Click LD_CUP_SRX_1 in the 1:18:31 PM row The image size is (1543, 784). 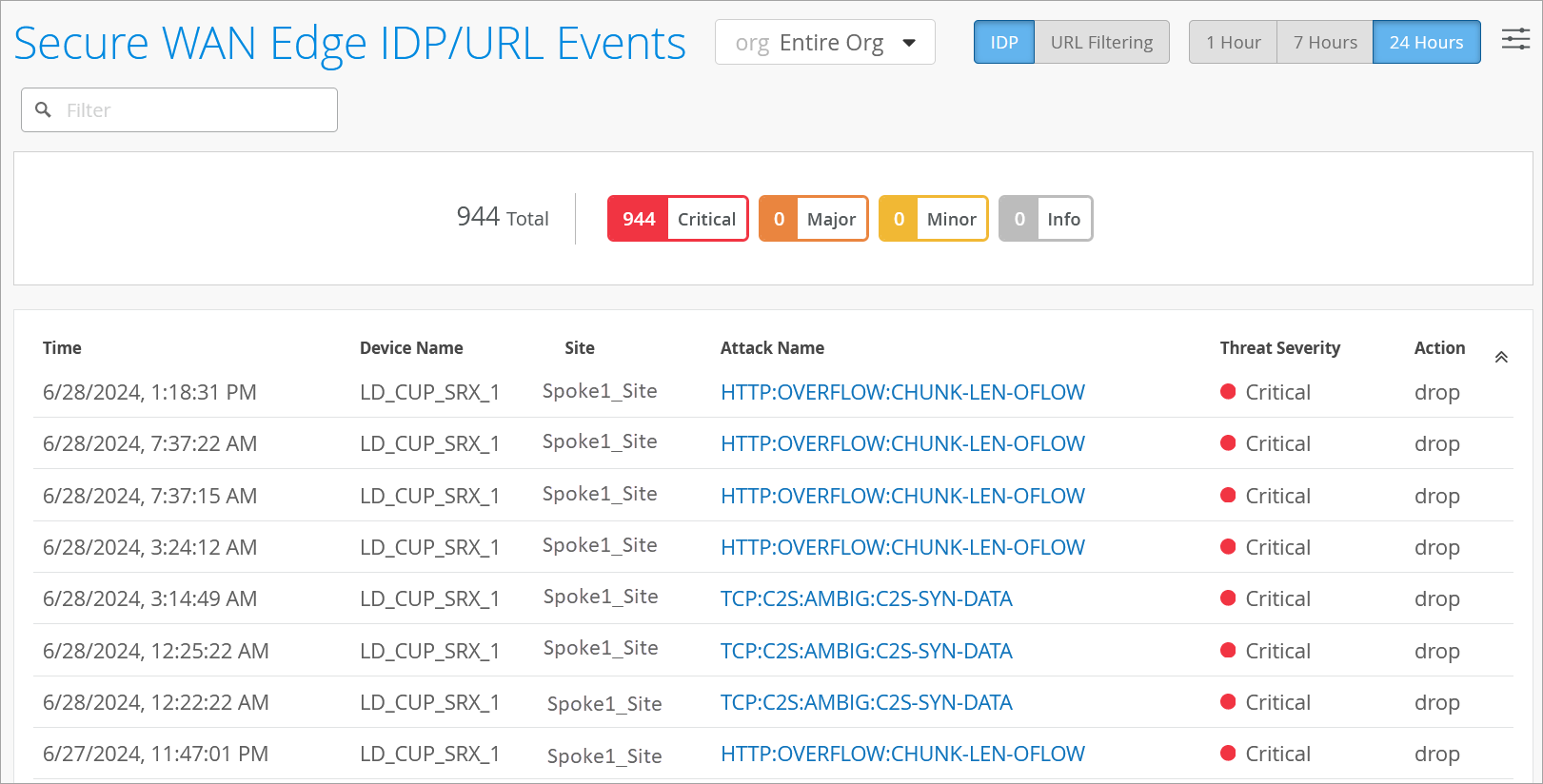click(x=429, y=392)
